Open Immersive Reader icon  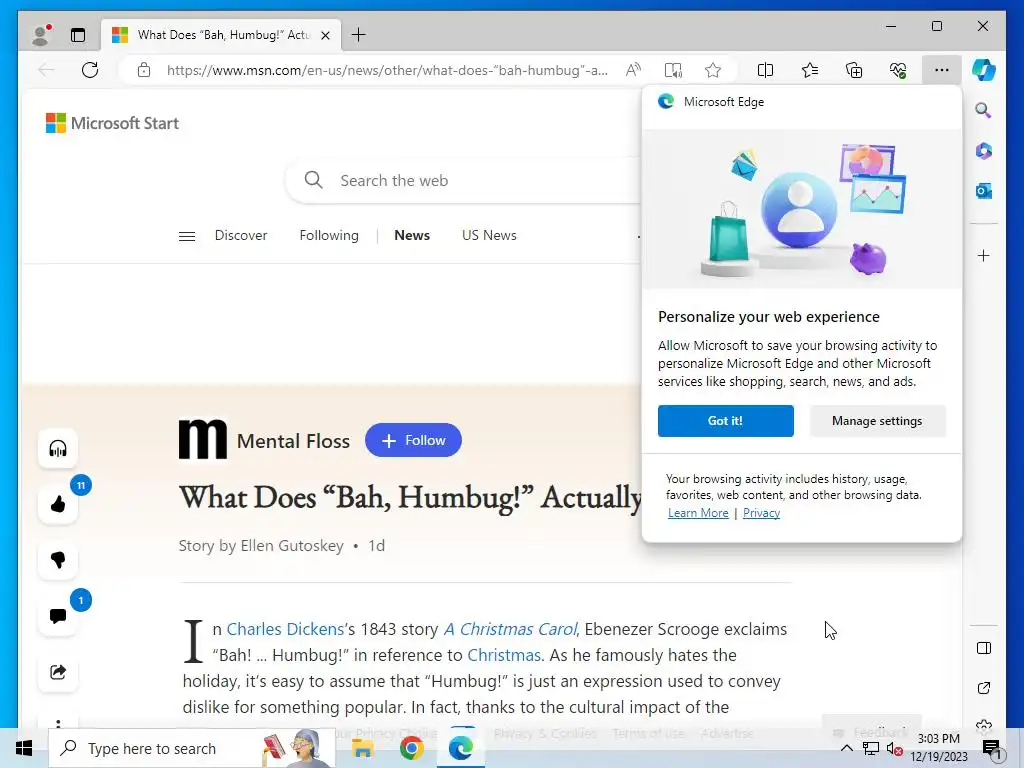click(x=673, y=70)
